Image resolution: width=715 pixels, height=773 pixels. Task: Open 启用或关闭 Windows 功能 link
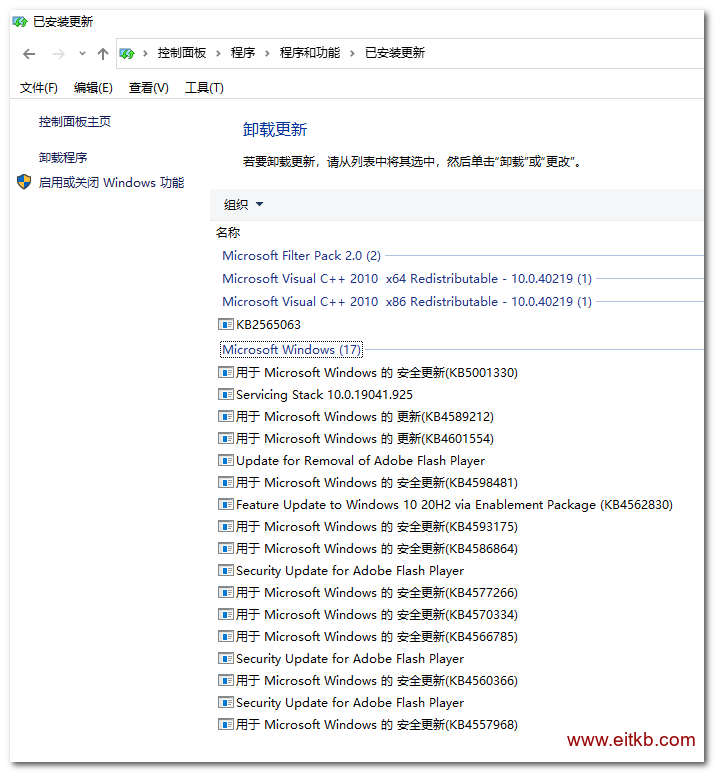(x=111, y=182)
